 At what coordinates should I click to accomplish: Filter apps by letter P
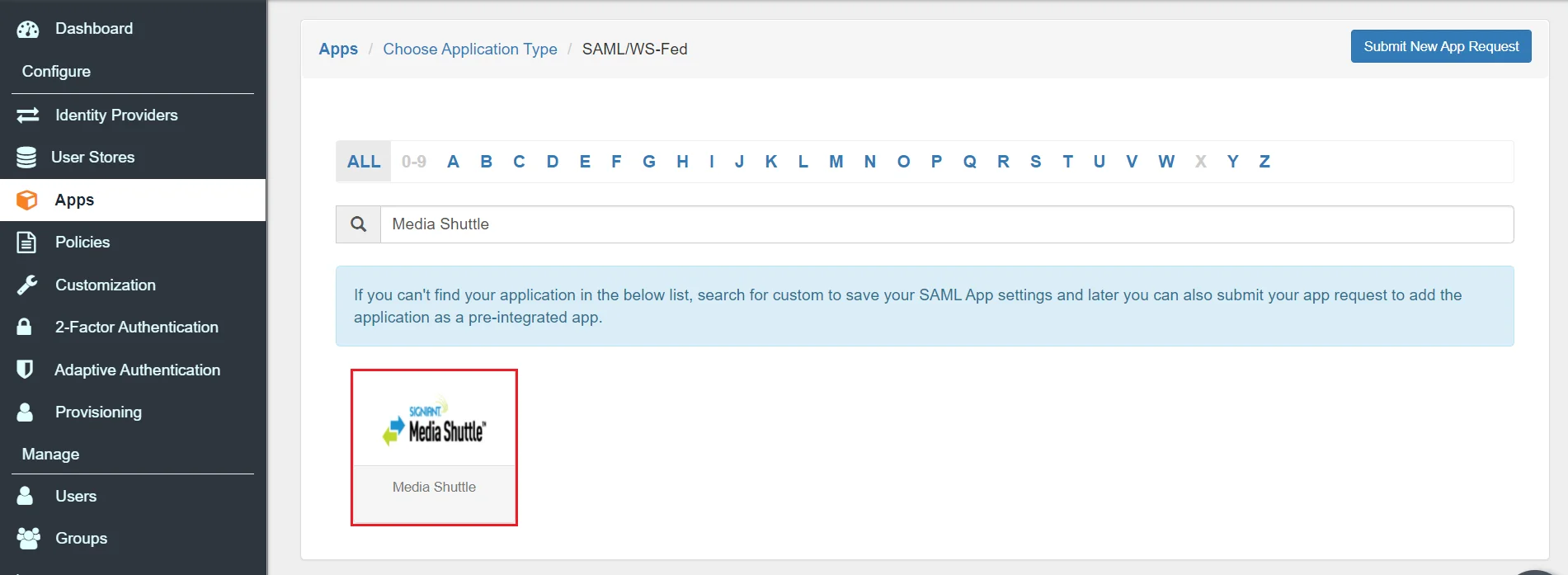[x=936, y=162]
